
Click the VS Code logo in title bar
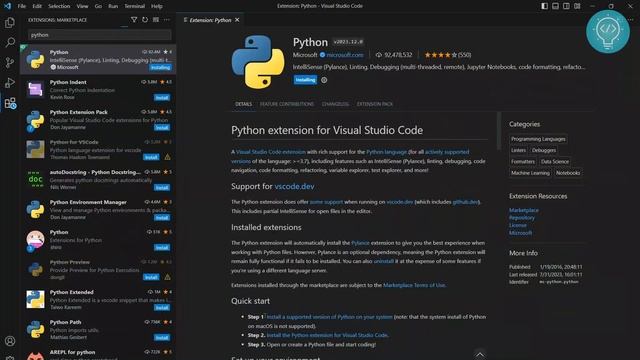pos(7,6)
